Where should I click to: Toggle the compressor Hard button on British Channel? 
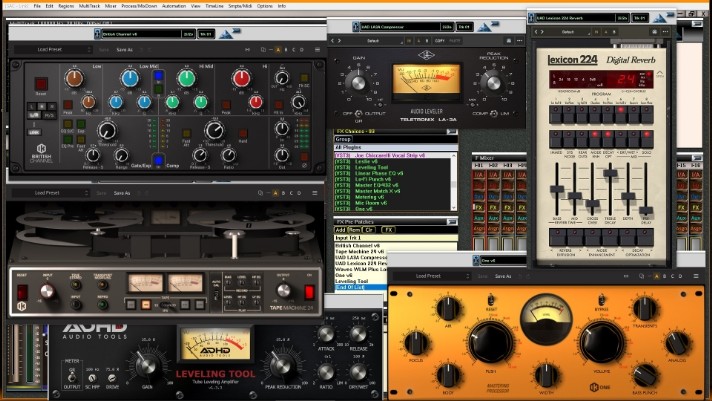243,134
